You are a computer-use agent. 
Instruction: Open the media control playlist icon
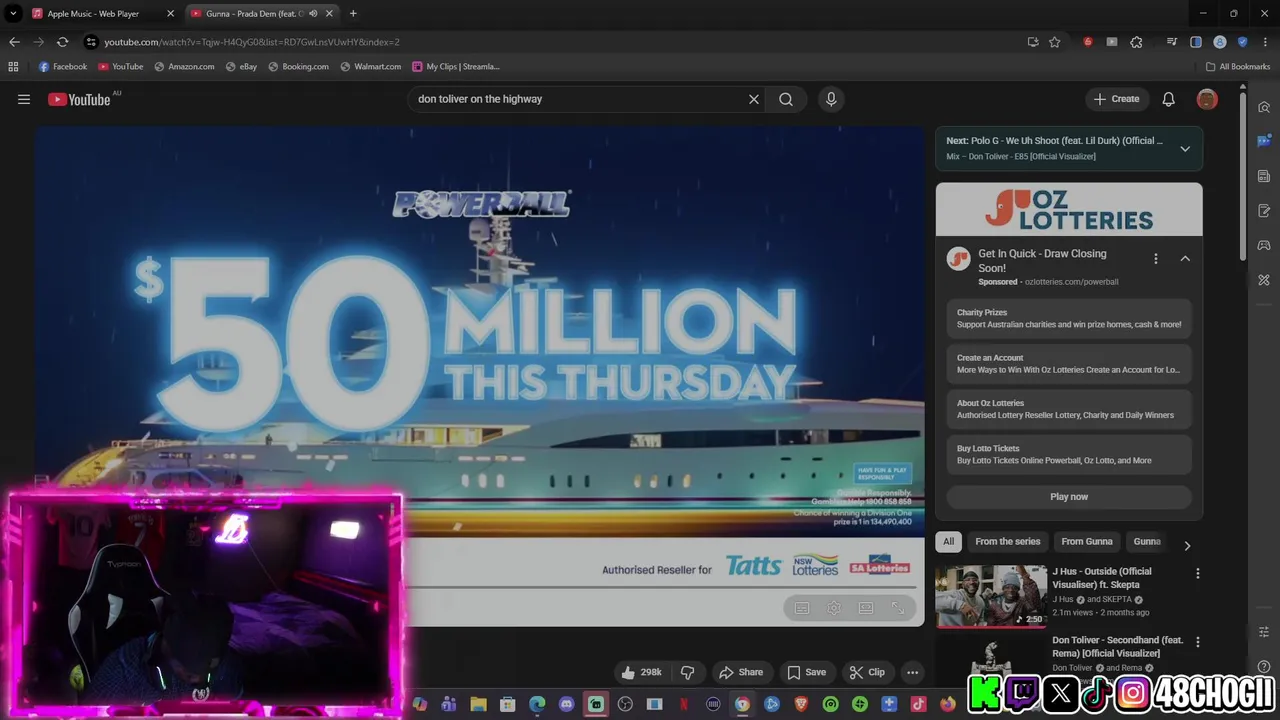1172,42
